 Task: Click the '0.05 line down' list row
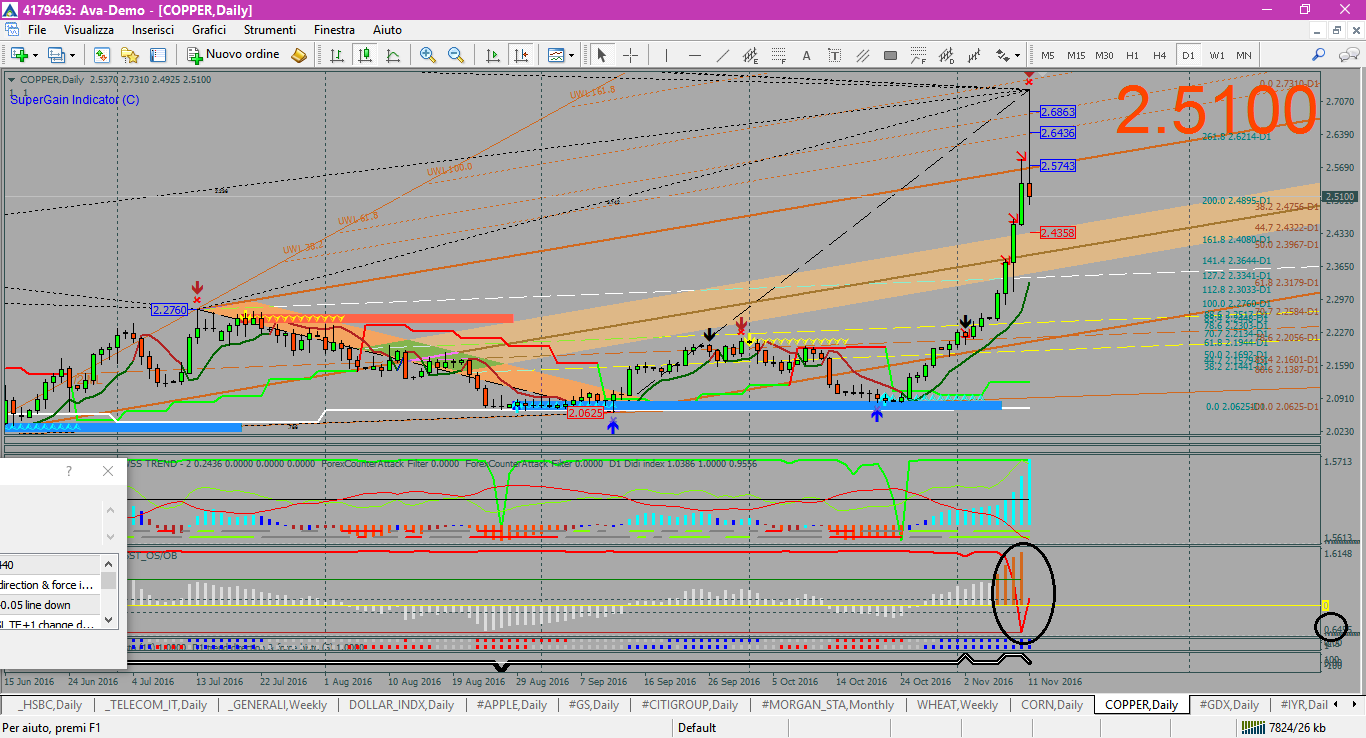pos(50,605)
